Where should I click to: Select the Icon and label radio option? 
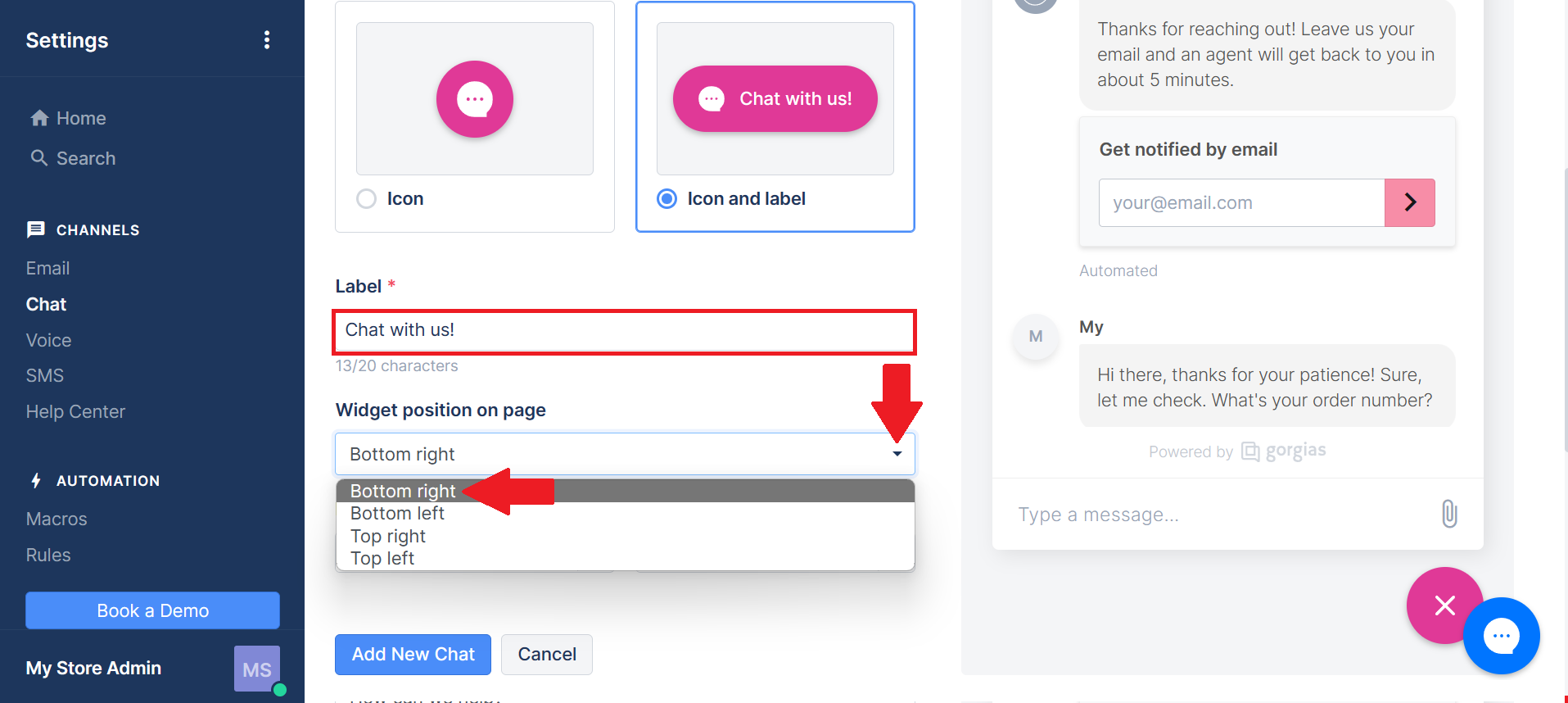click(667, 199)
